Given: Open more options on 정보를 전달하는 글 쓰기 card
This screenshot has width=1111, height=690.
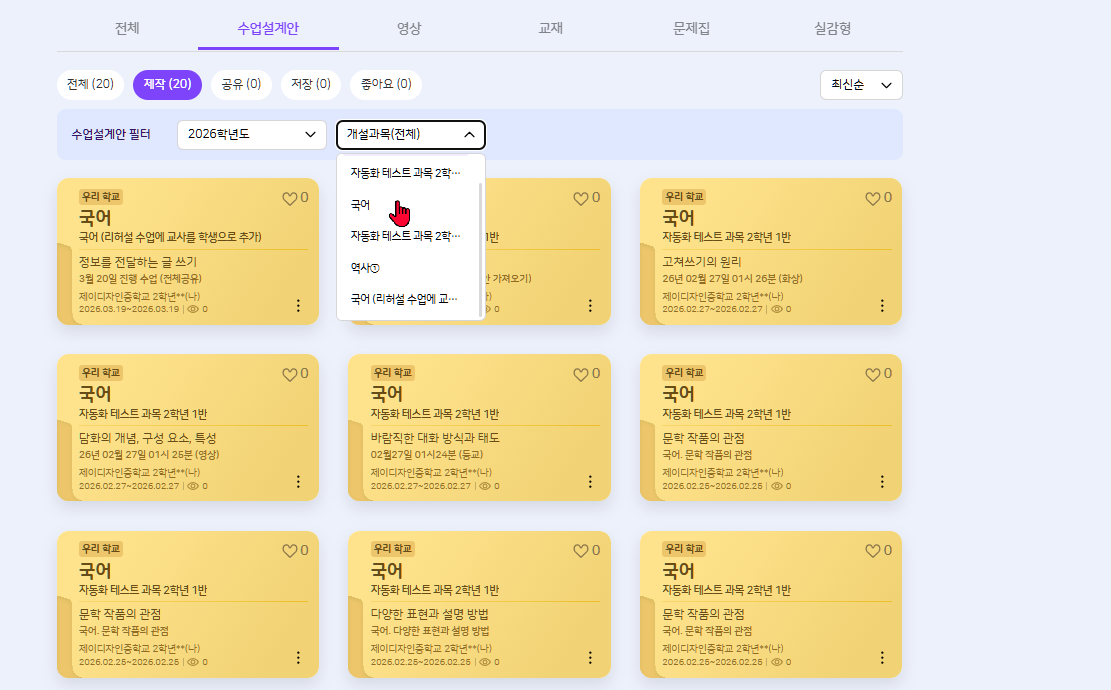Looking at the screenshot, I should coord(298,305).
